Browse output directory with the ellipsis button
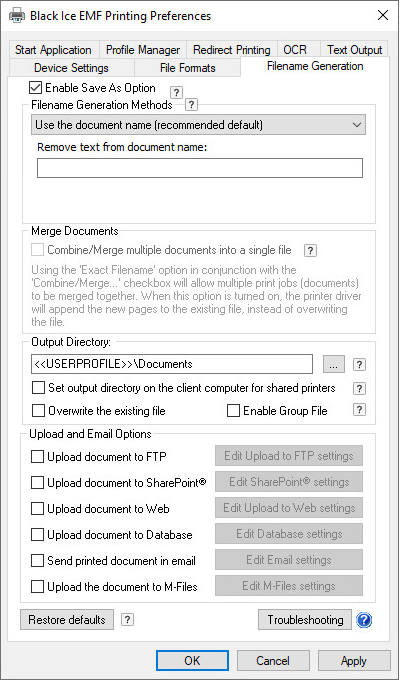The width and height of the screenshot is (400, 680). [x=334, y=365]
